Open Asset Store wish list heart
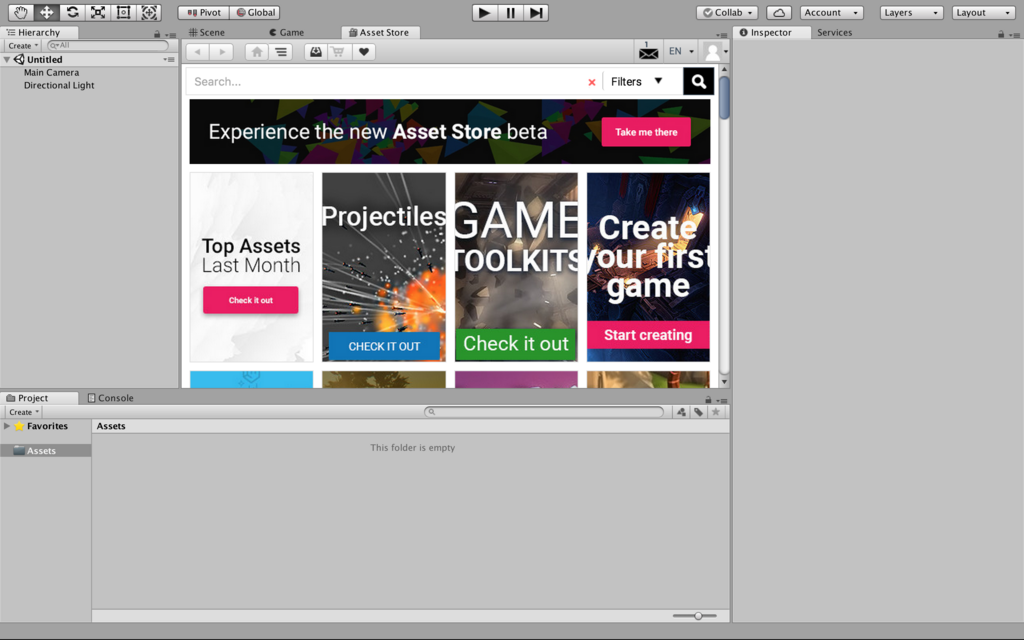The height and width of the screenshot is (640, 1024). (364, 52)
